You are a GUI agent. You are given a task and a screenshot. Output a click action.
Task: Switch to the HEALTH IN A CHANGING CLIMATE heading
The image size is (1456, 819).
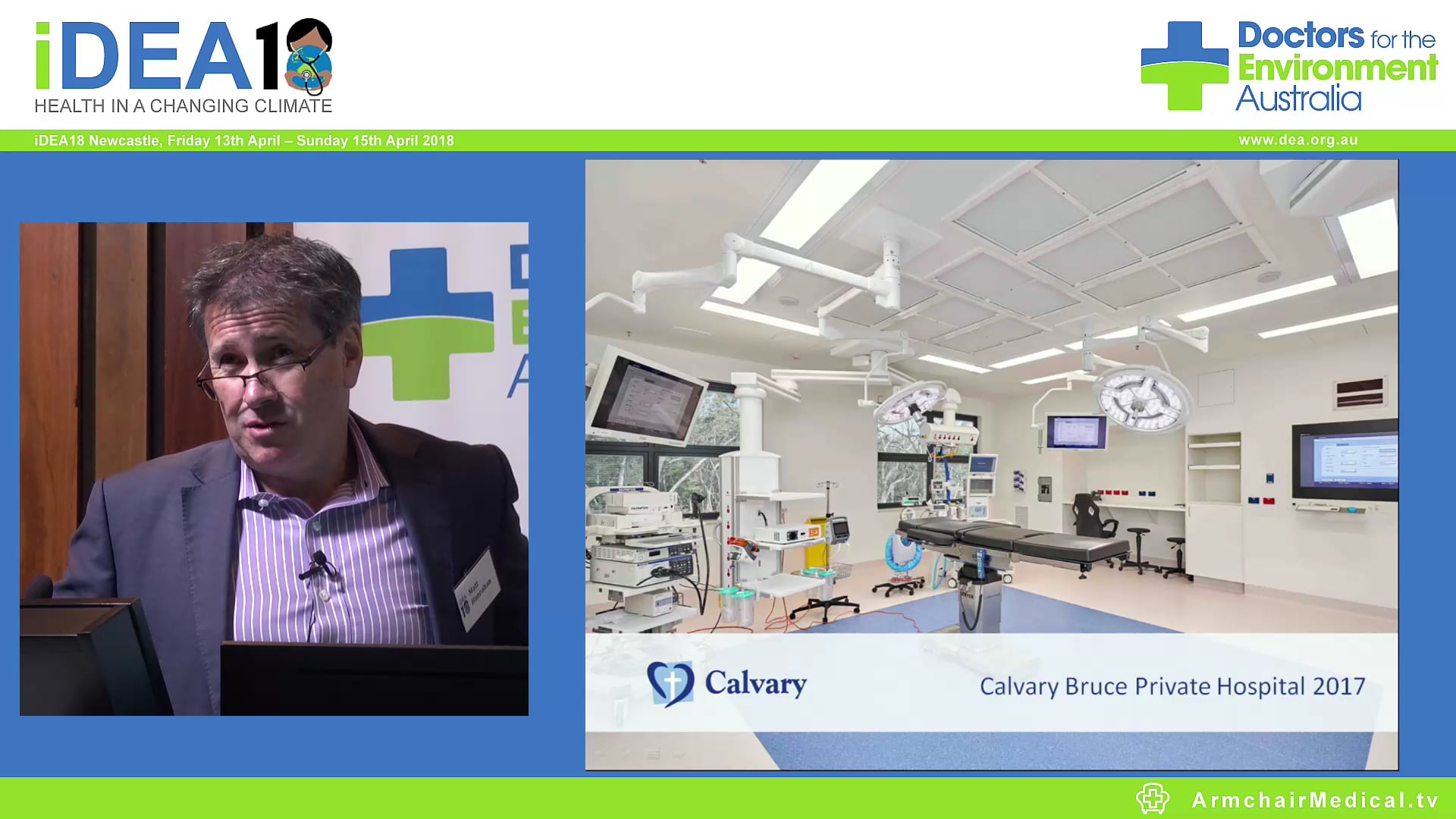point(182,106)
